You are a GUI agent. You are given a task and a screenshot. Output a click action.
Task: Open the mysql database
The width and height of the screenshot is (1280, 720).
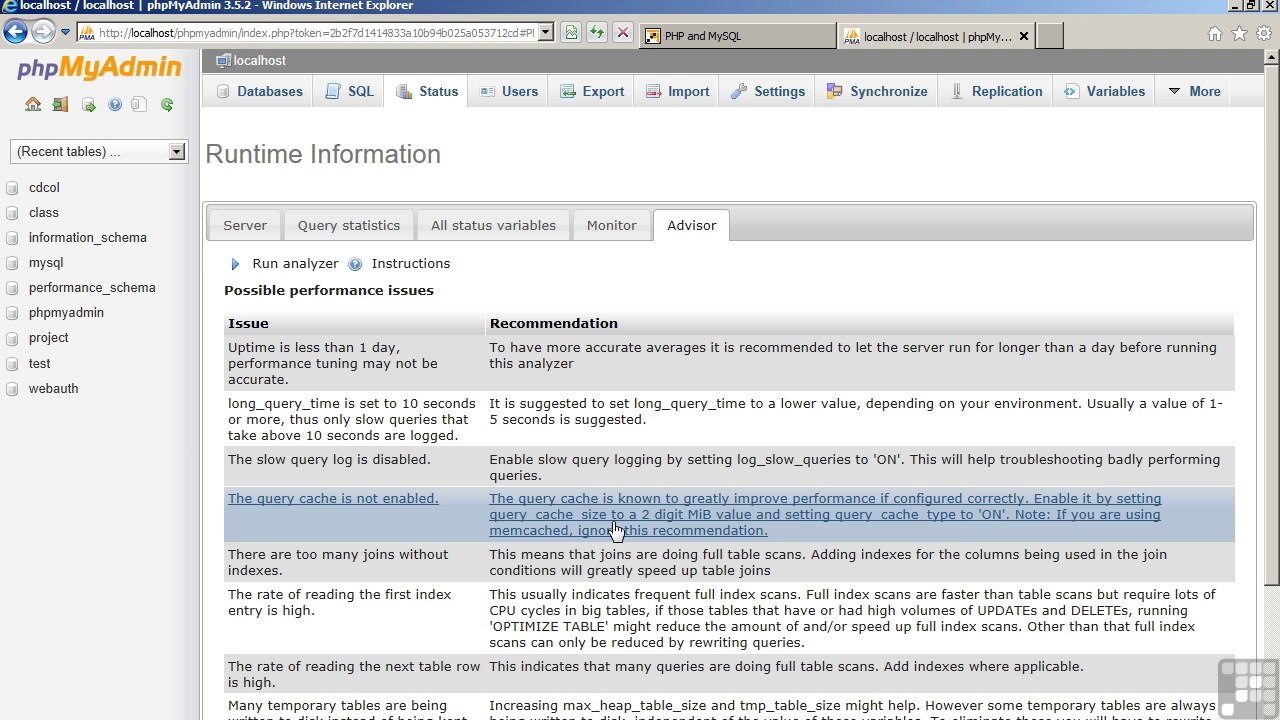pos(45,262)
